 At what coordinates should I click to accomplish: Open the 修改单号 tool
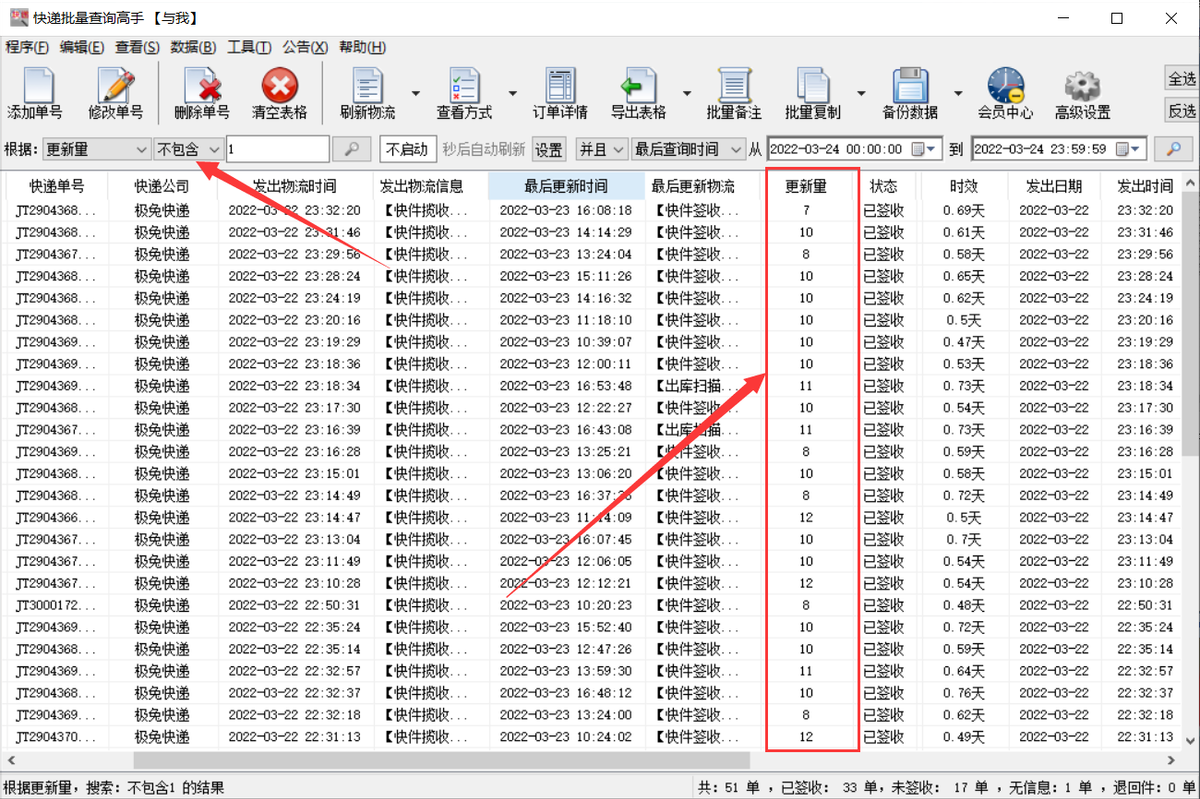point(115,94)
